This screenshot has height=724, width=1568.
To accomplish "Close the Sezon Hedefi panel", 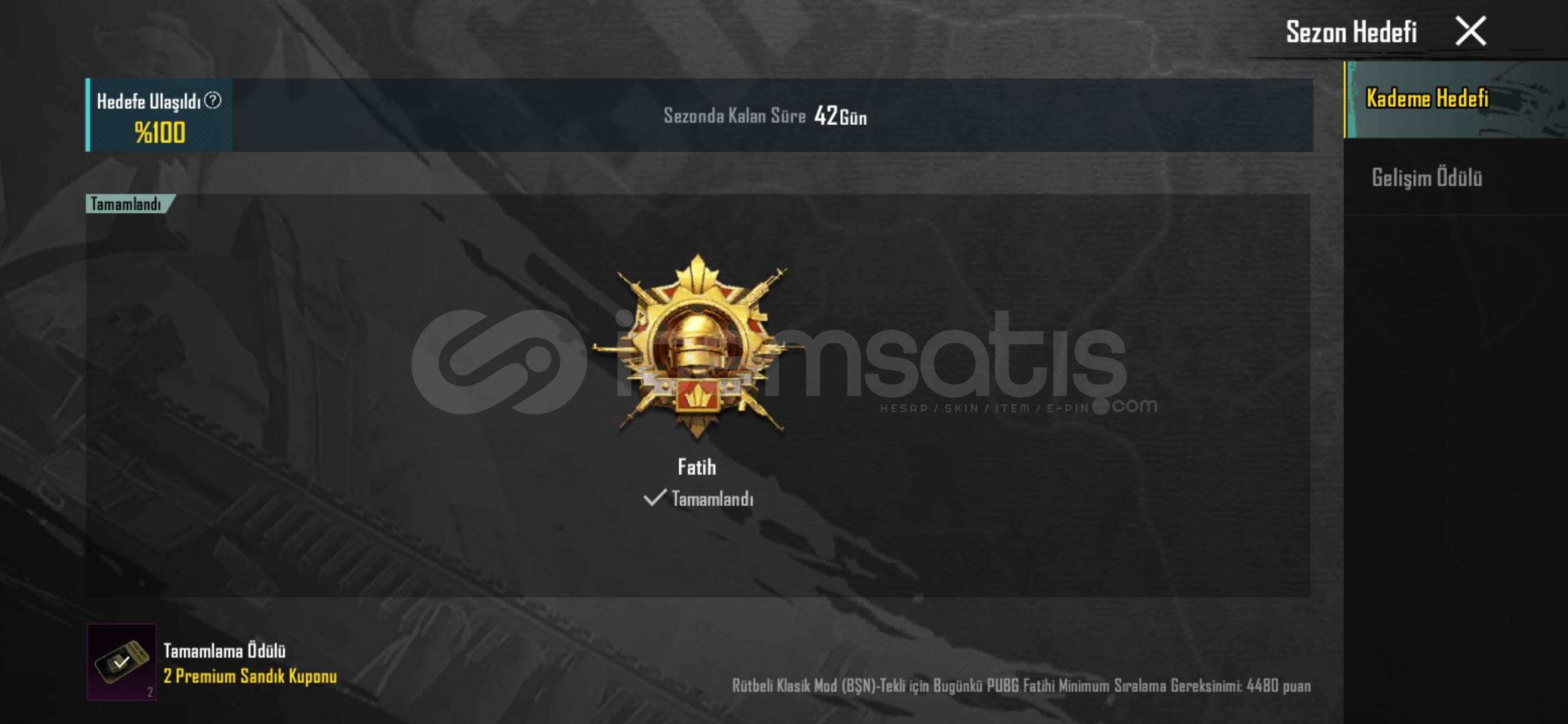I will 1471,32.
